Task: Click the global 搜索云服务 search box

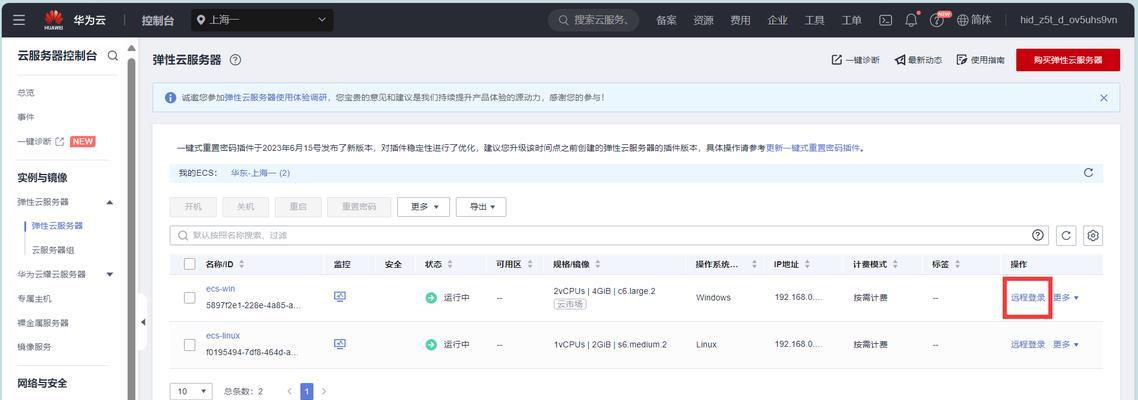Action: click(594, 20)
